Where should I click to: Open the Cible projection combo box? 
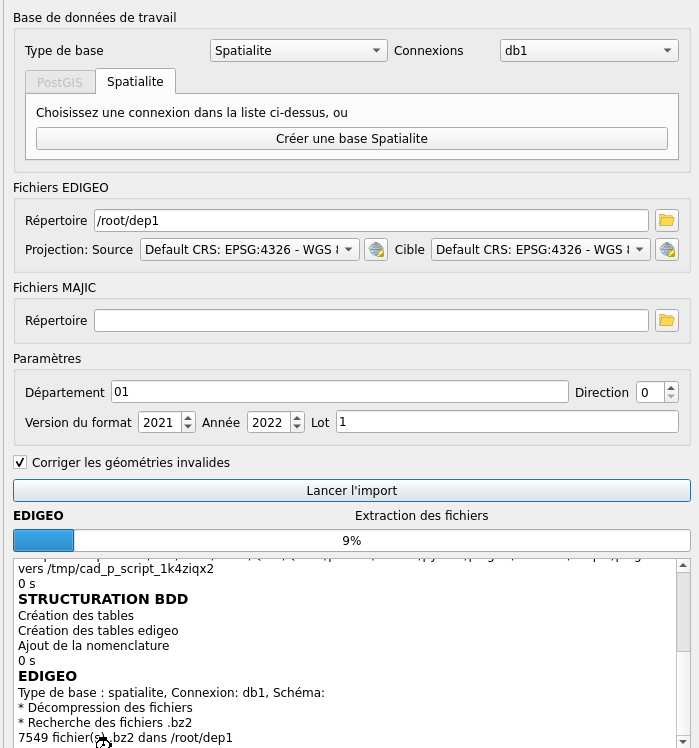[540, 250]
